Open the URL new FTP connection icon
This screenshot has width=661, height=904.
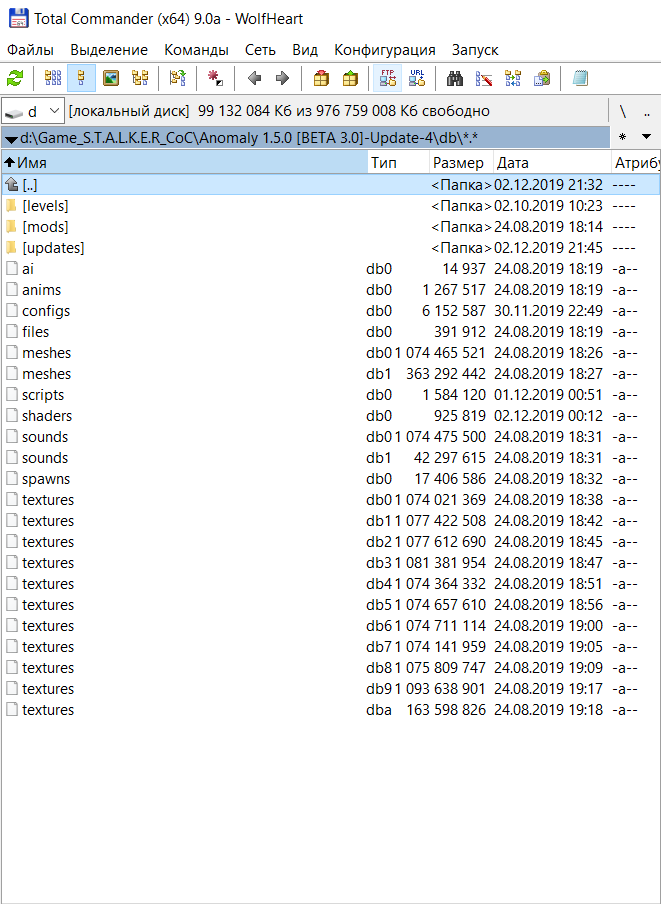click(417, 78)
